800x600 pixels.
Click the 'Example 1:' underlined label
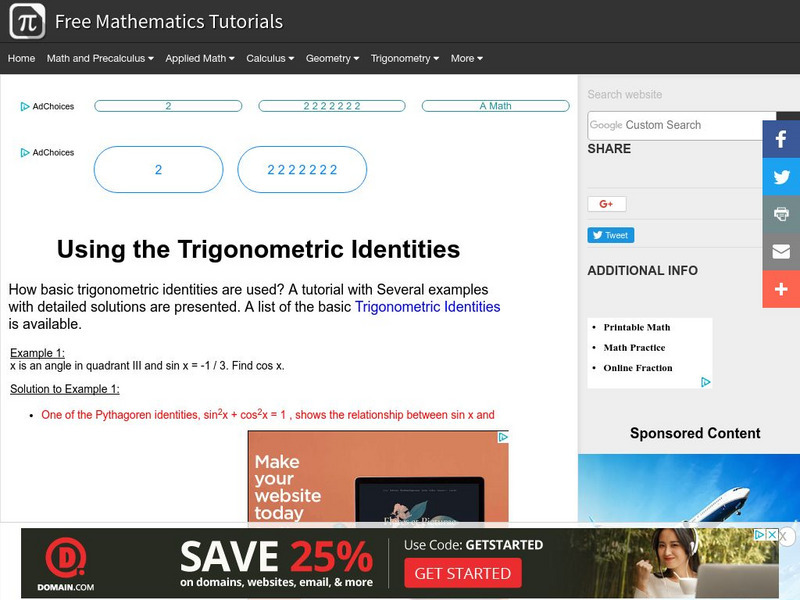point(37,353)
